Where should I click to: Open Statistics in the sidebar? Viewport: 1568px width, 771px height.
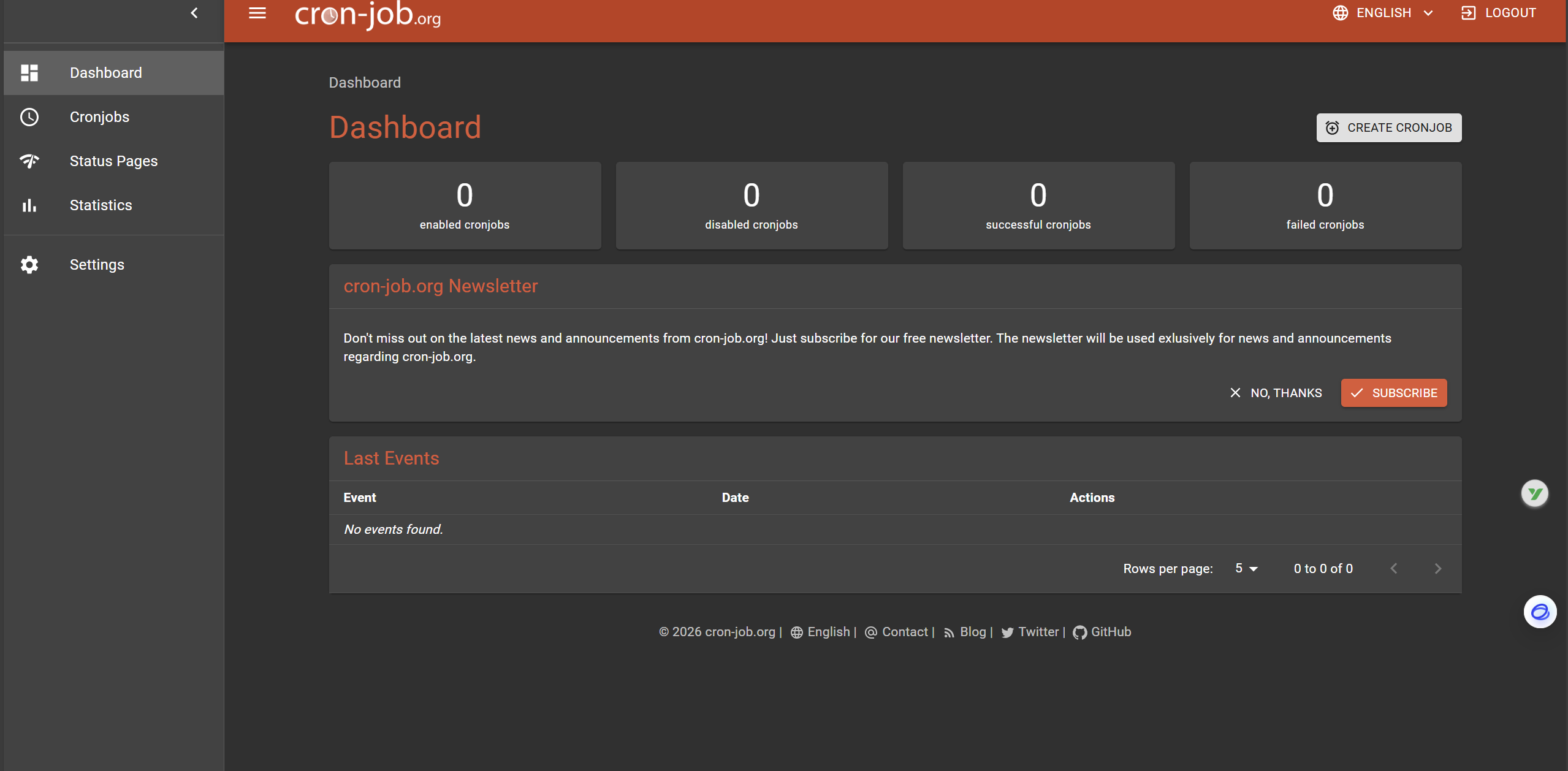pyautogui.click(x=114, y=205)
